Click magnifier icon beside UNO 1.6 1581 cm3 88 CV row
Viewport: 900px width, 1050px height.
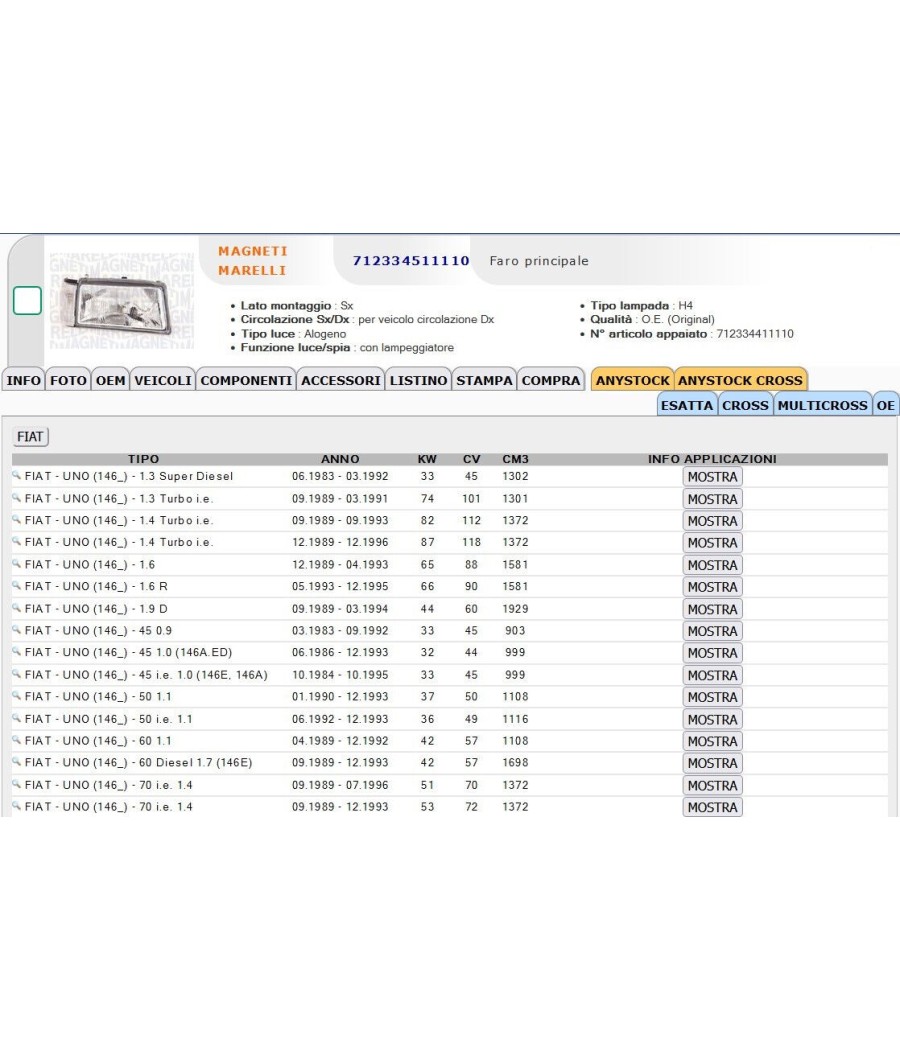[17, 564]
